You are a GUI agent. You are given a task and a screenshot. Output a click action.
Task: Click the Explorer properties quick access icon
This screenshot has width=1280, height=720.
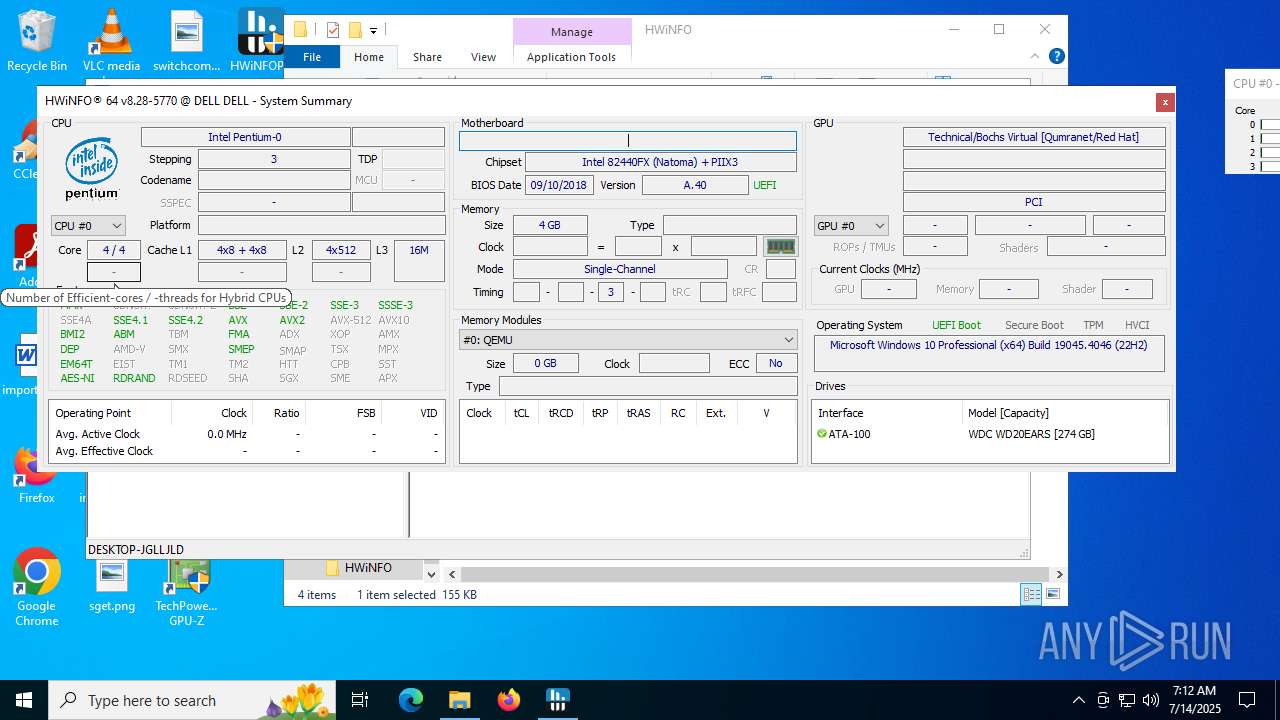click(x=333, y=30)
